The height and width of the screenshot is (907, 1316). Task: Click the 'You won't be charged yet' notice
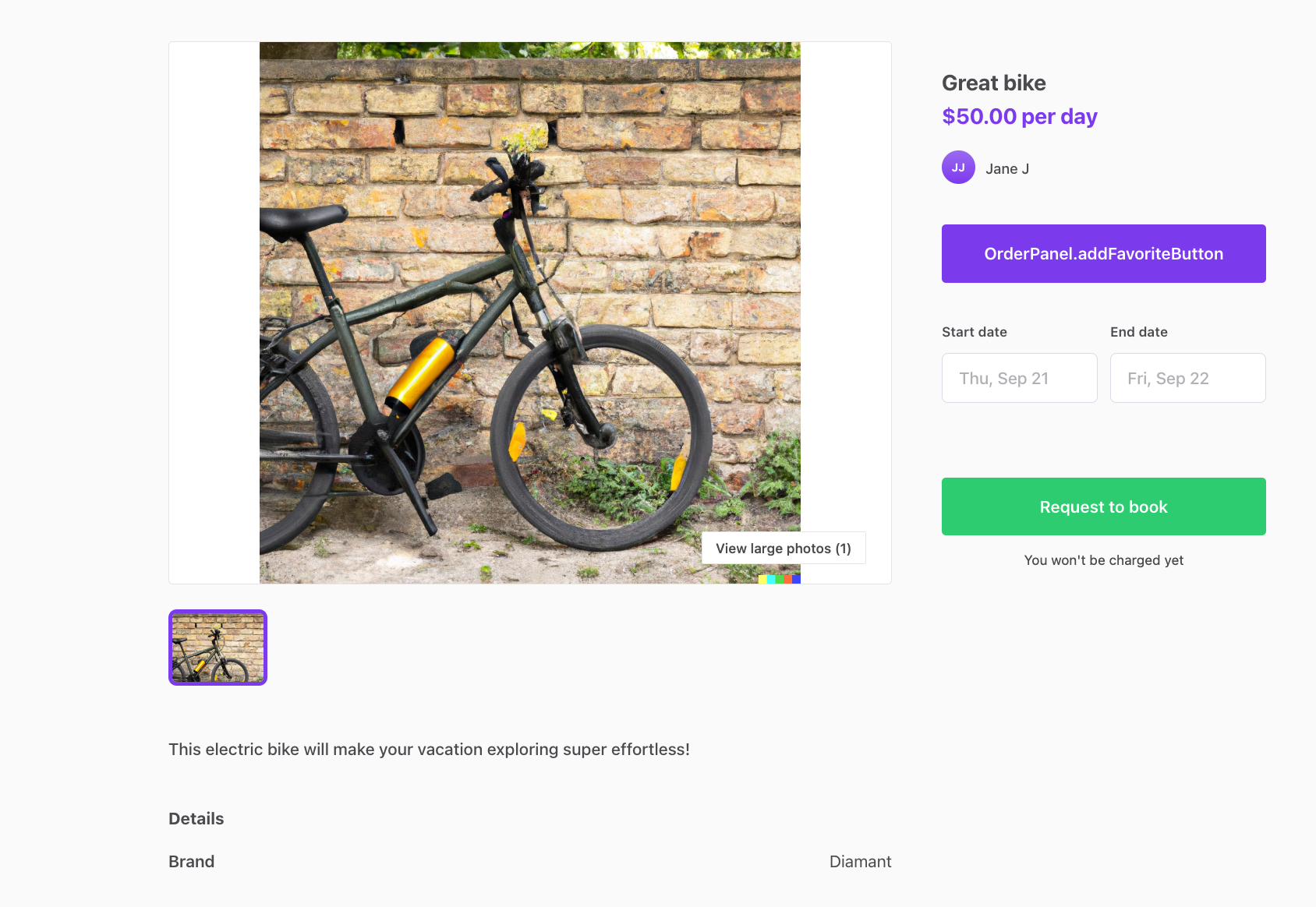(1102, 560)
